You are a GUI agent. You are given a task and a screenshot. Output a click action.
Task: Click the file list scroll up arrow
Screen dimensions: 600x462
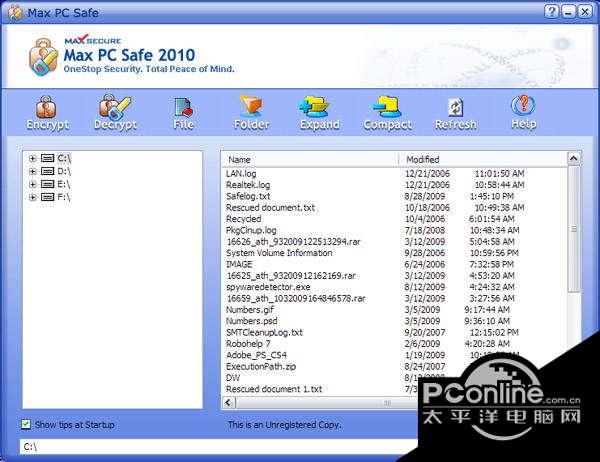pos(573,158)
